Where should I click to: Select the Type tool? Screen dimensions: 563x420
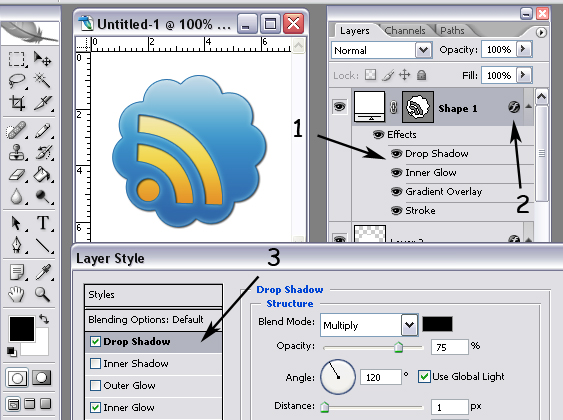coord(42,223)
